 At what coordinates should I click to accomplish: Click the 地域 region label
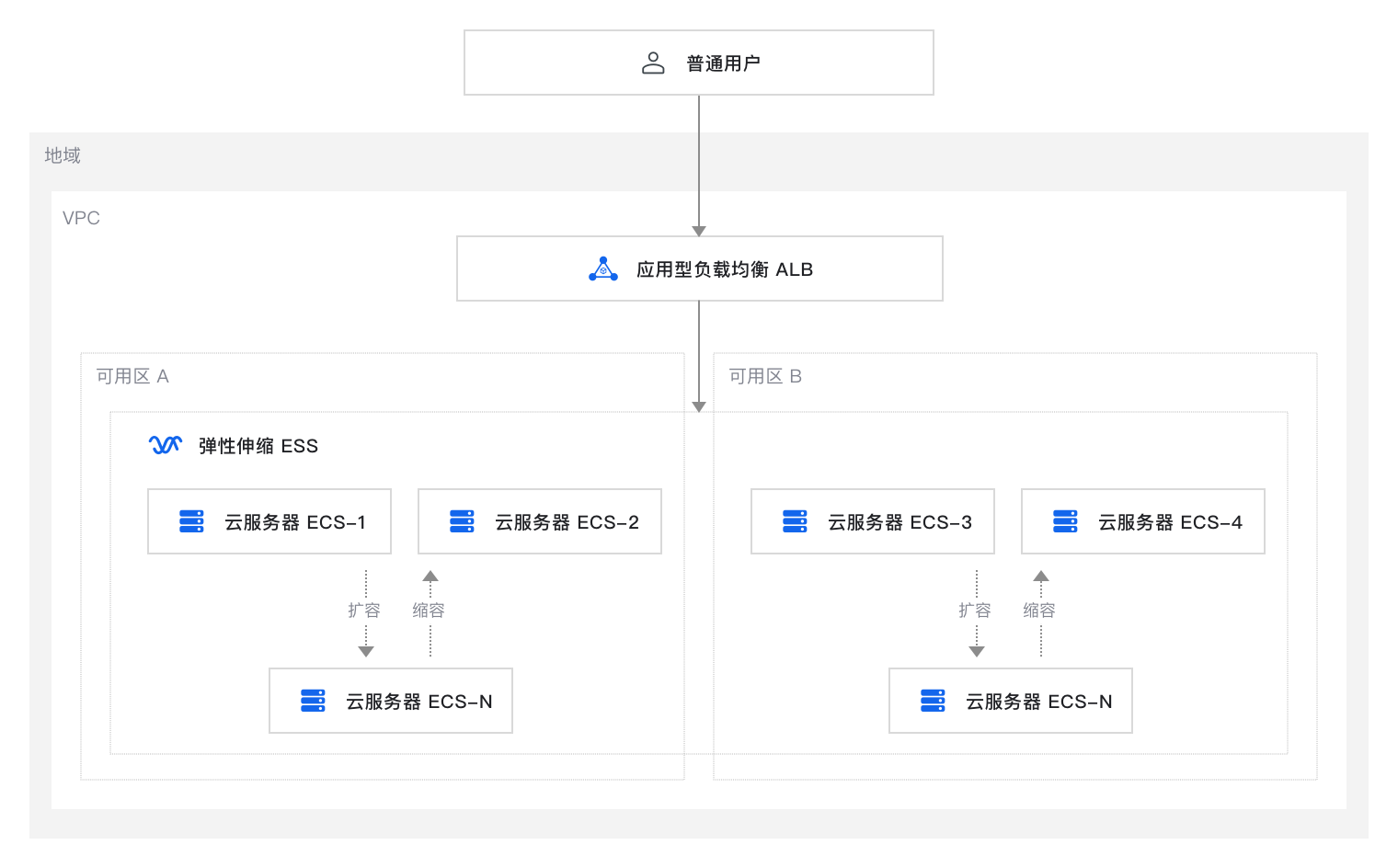pos(63,155)
